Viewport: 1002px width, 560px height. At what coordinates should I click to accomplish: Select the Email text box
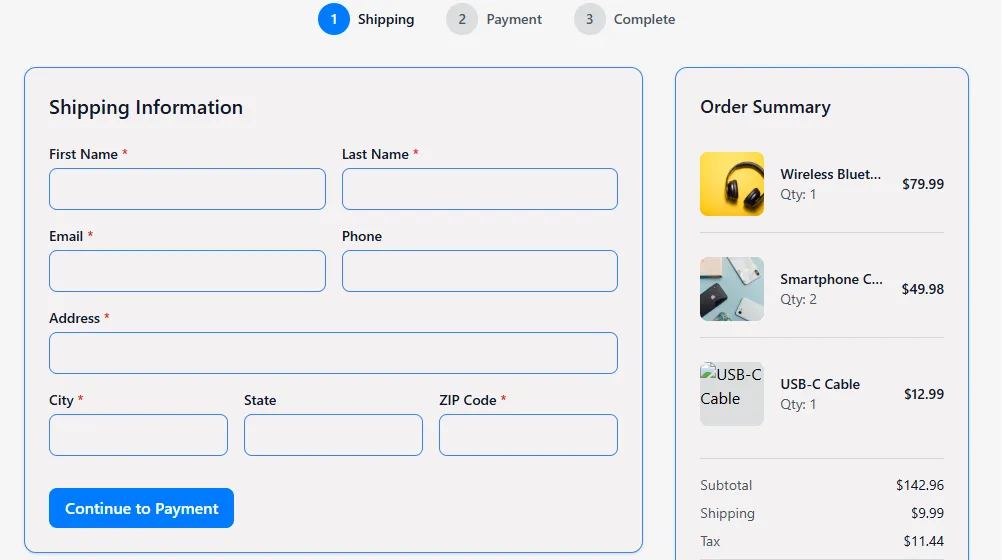click(x=187, y=271)
